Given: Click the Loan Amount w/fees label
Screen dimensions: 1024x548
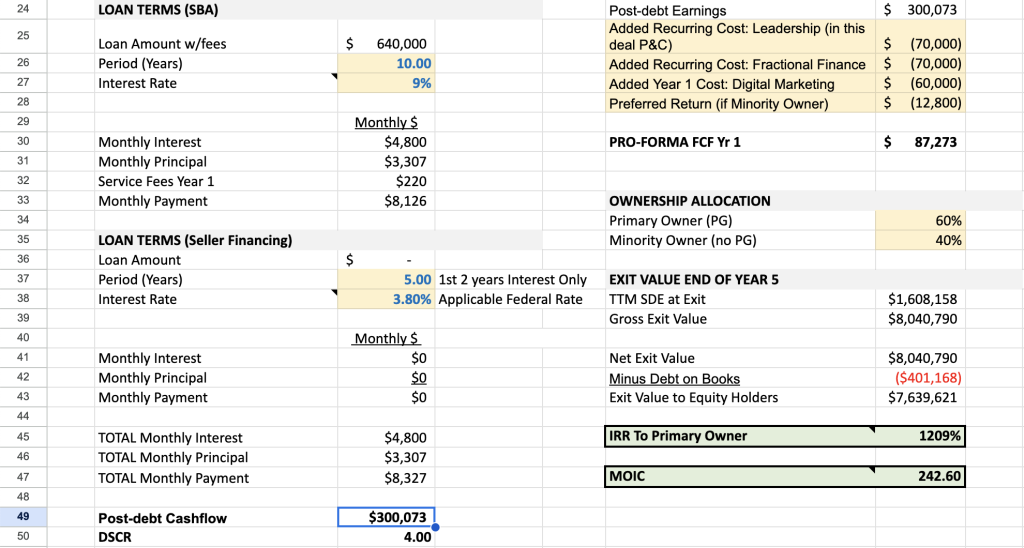Looking at the screenshot, I should (x=162, y=44).
